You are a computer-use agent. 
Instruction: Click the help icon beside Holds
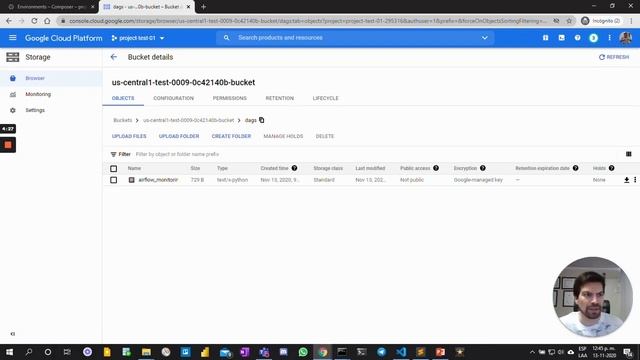611,168
